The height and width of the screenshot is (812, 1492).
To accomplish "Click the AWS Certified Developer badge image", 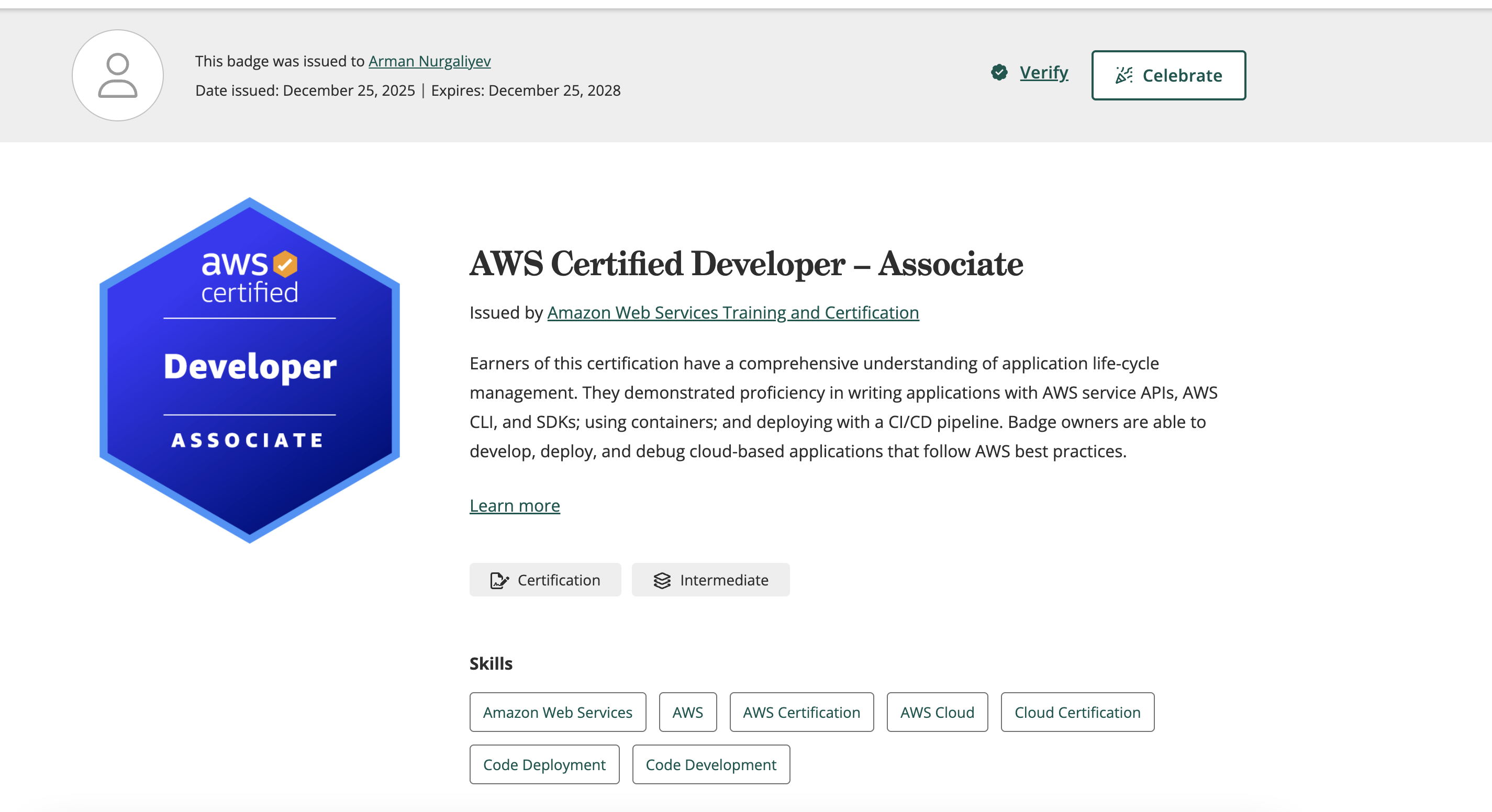I will [x=250, y=370].
